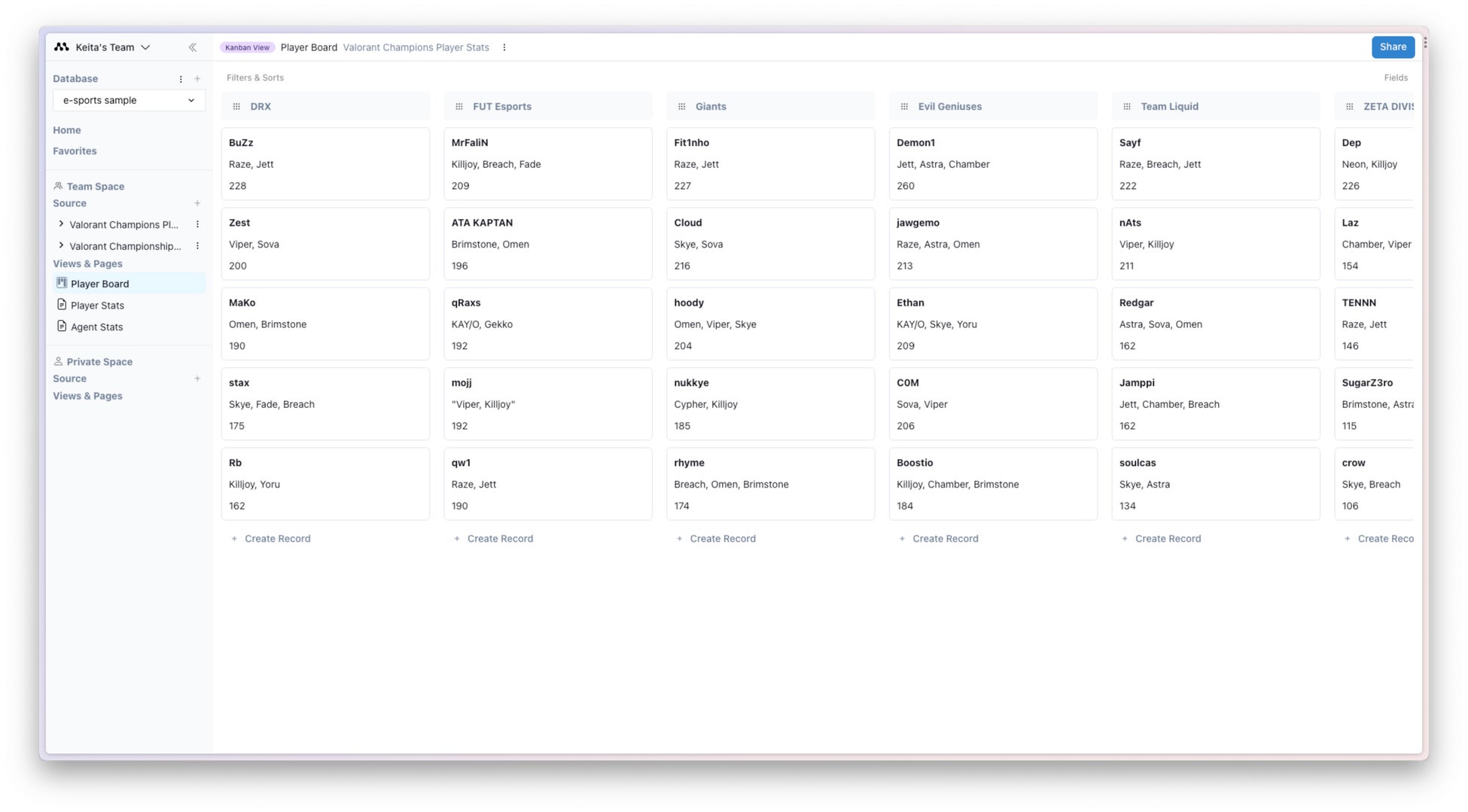Create Record in DRX column
The height and width of the screenshot is (812, 1468).
click(270, 539)
